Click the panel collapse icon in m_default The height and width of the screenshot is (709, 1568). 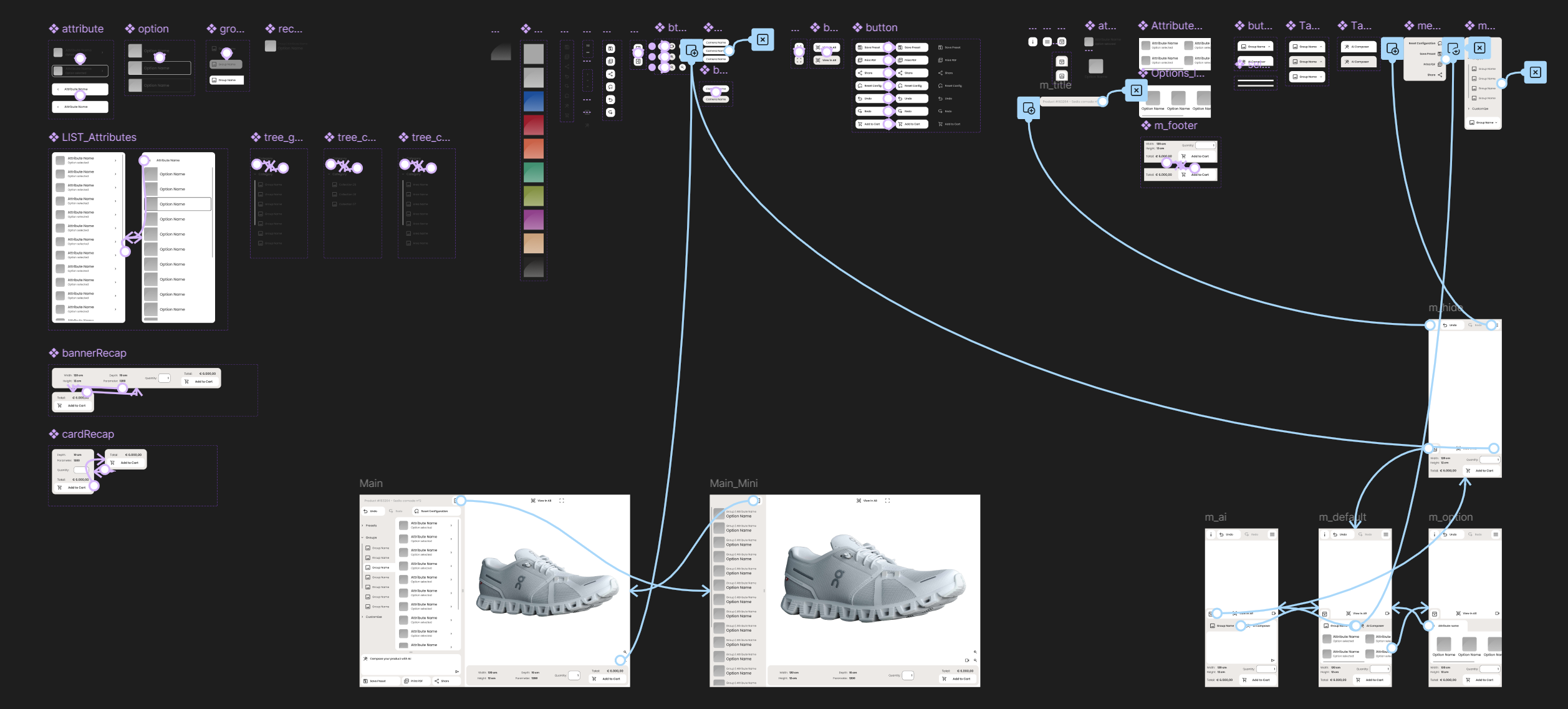pos(1325,614)
